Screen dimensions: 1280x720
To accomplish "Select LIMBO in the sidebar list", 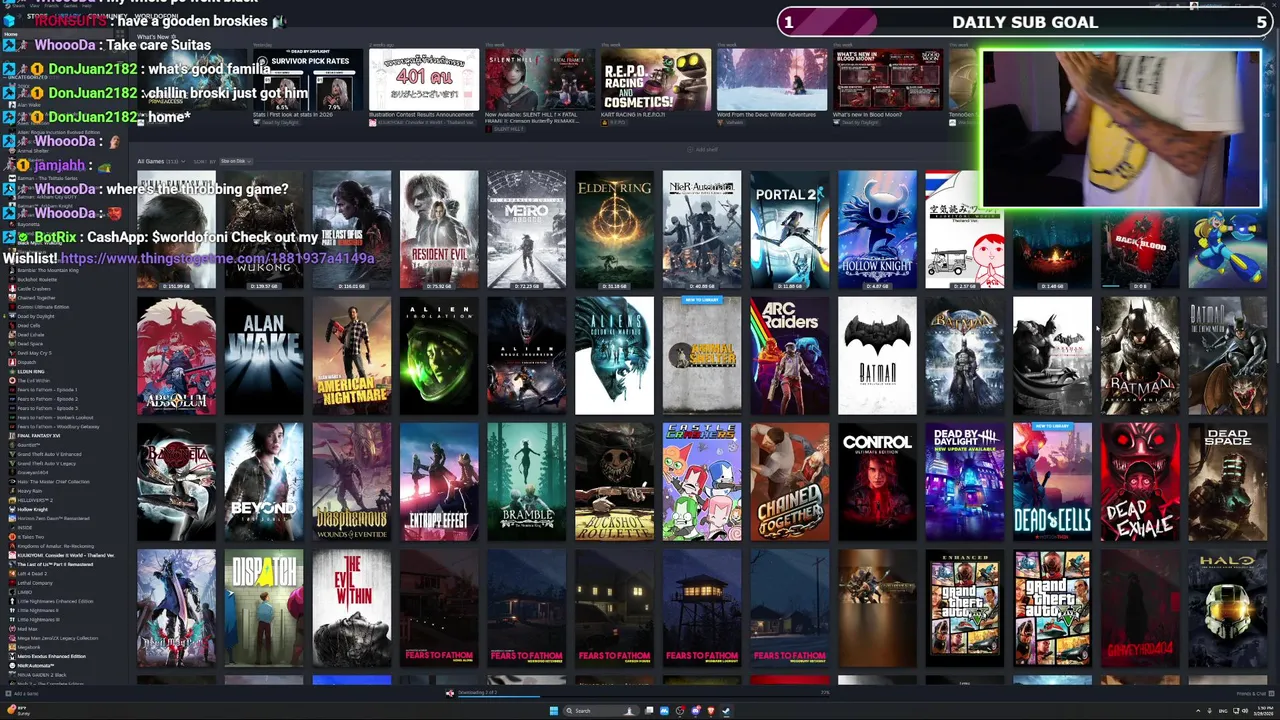I will [x=25, y=592].
